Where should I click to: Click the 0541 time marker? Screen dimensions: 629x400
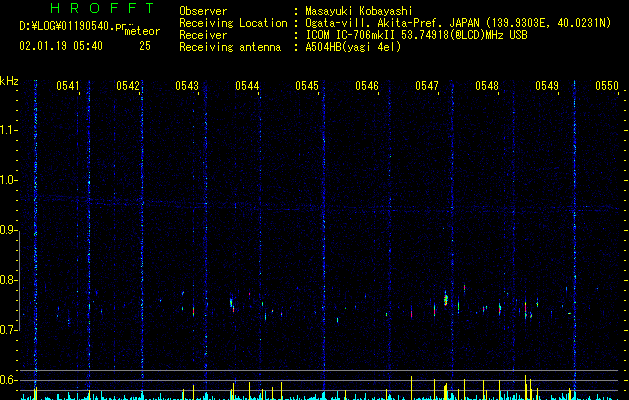tap(68, 86)
